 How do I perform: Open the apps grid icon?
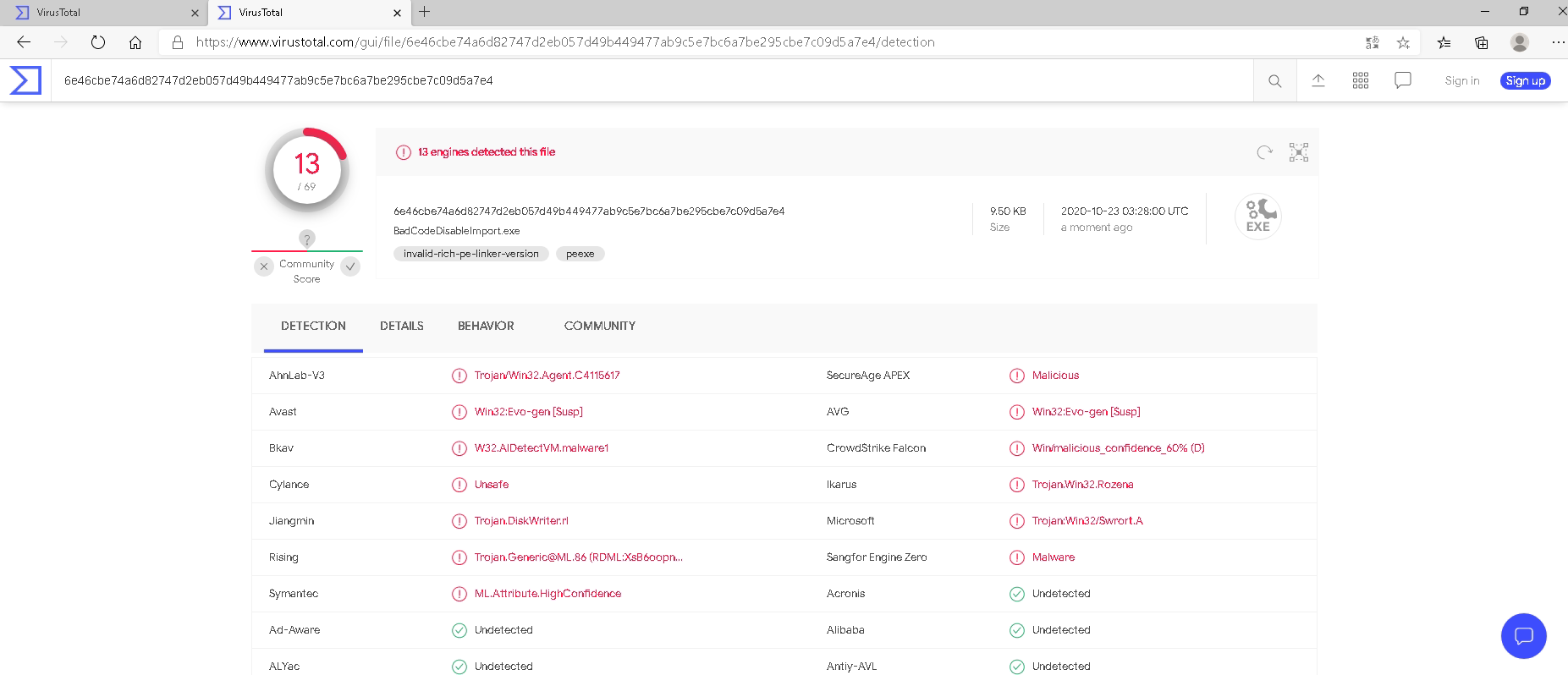[x=1361, y=80]
